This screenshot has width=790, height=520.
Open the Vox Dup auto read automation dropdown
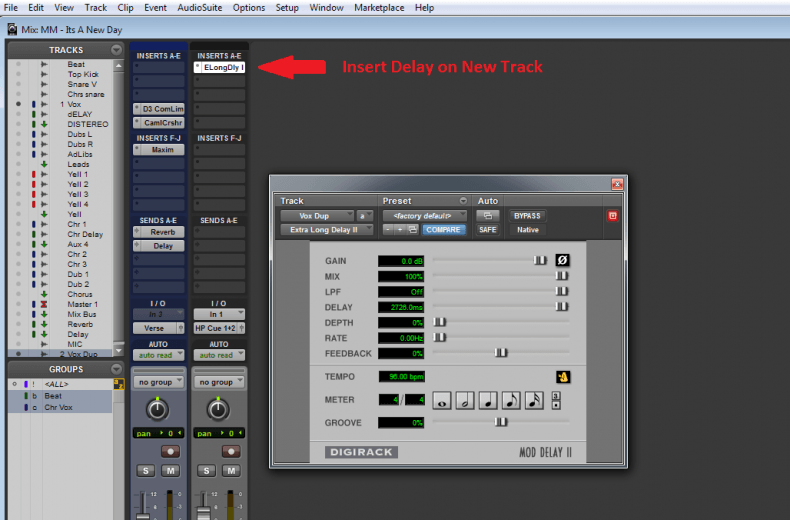[219, 355]
